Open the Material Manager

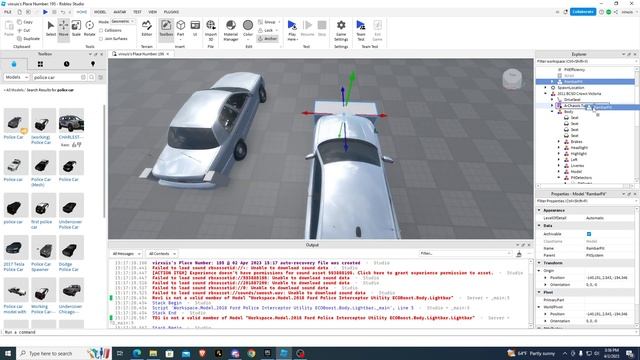click(231, 30)
